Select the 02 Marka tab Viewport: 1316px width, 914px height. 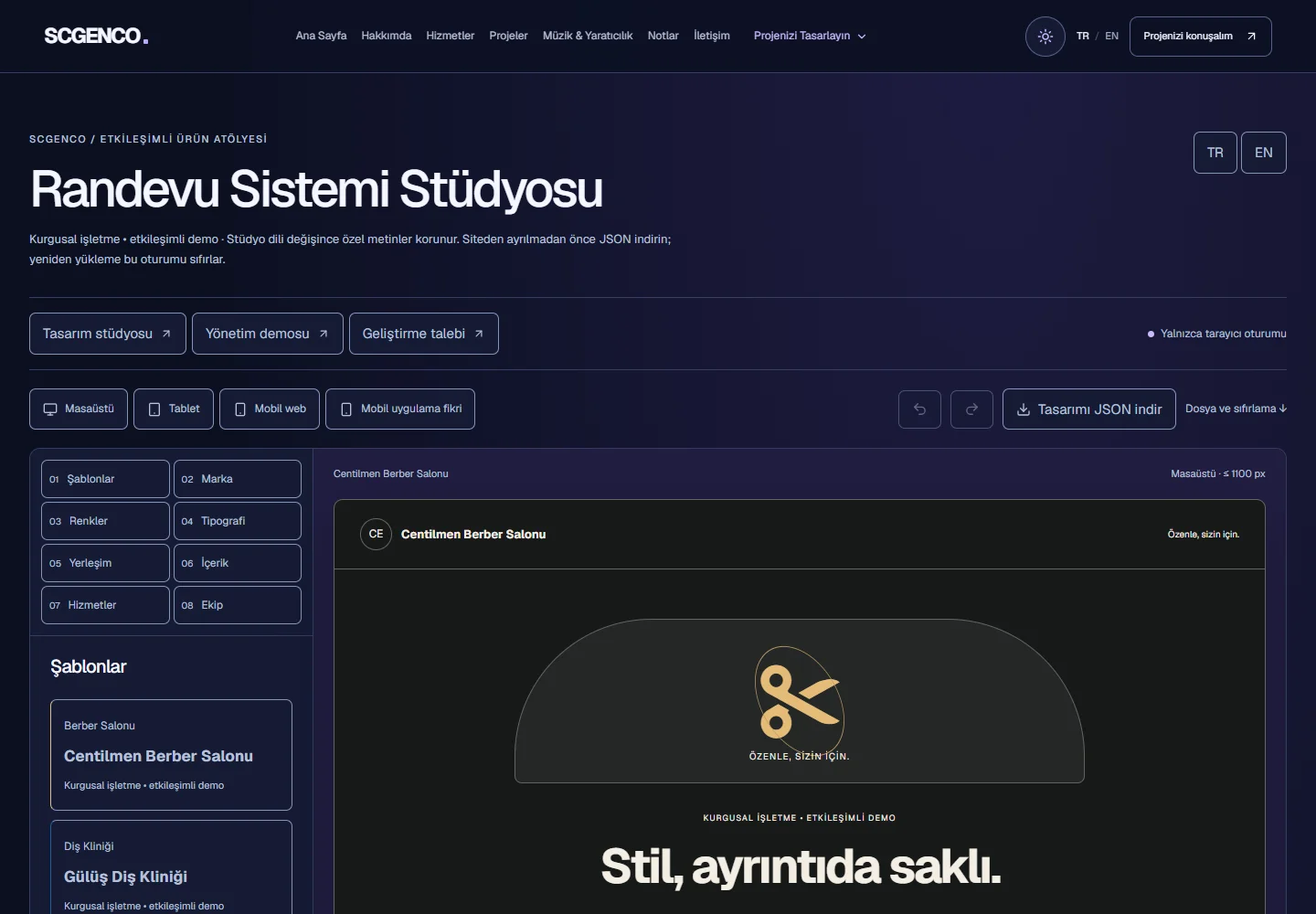pos(238,479)
